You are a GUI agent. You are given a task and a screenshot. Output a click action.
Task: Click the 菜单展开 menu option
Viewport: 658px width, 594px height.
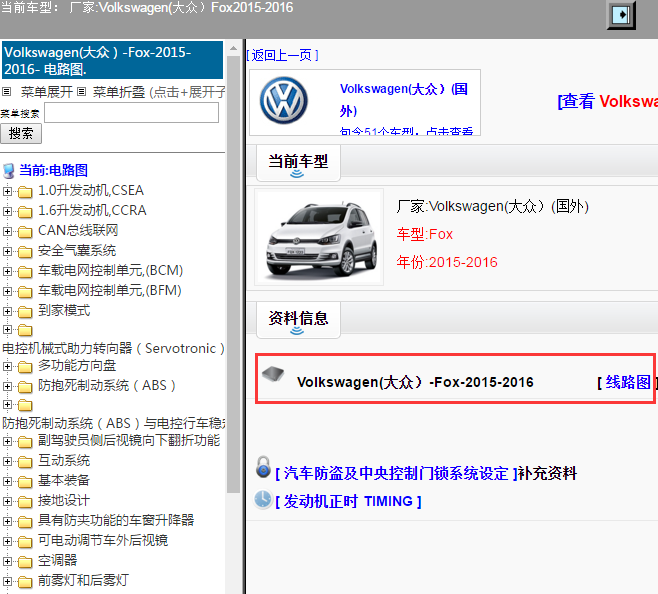click(x=47, y=92)
